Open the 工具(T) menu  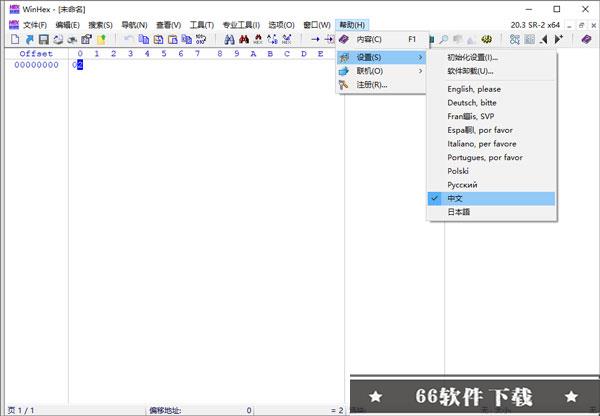[202, 25]
